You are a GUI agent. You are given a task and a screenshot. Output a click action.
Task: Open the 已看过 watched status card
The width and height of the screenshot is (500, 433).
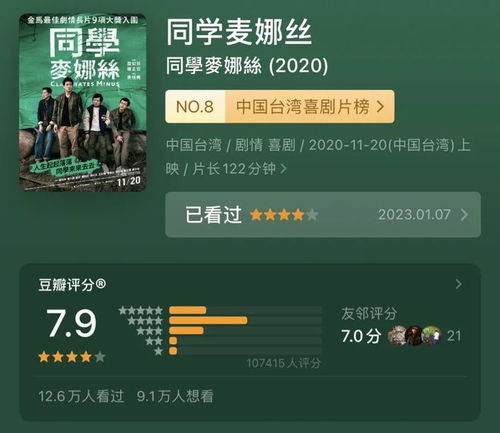tap(323, 215)
